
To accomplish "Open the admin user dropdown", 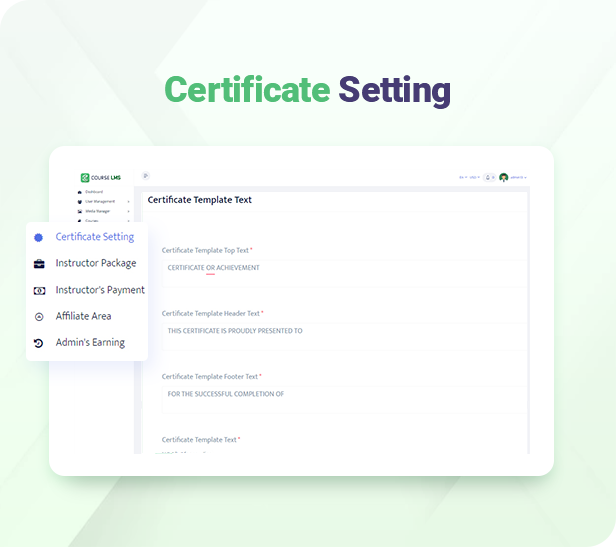I will (x=518, y=177).
